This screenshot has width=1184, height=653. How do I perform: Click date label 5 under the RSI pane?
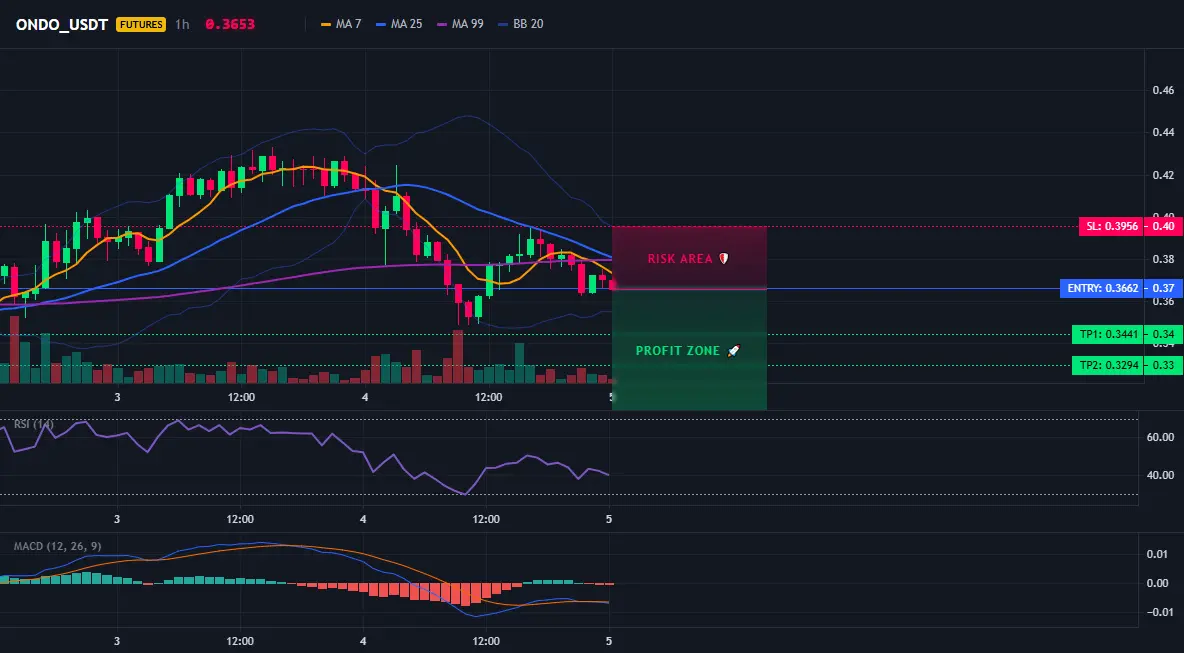coord(609,519)
